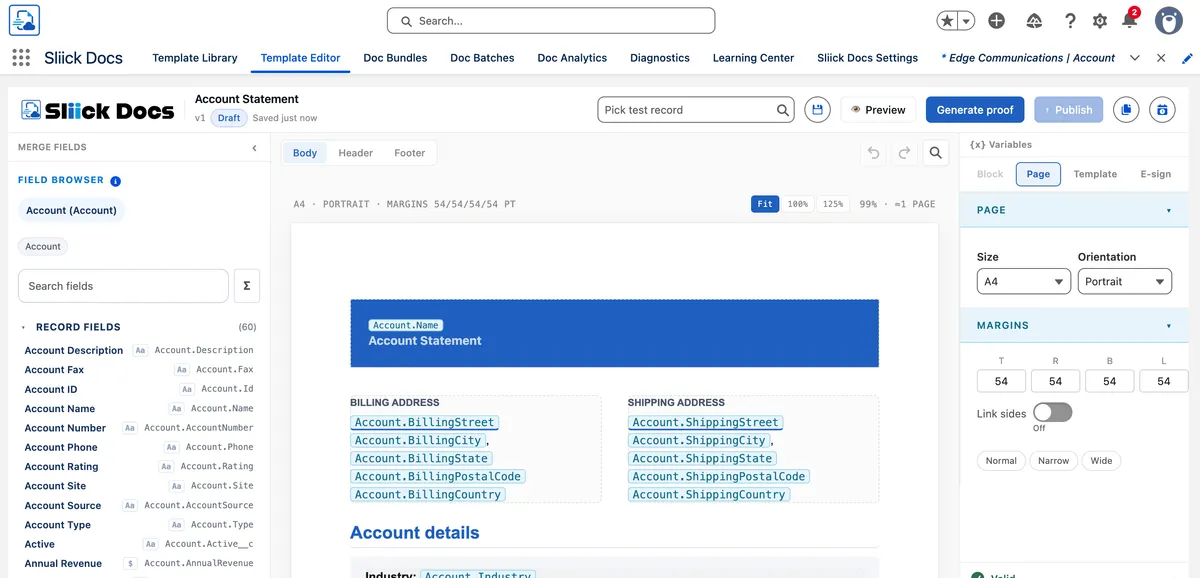
Task: Click the Draft status badge
Action: pos(229,118)
